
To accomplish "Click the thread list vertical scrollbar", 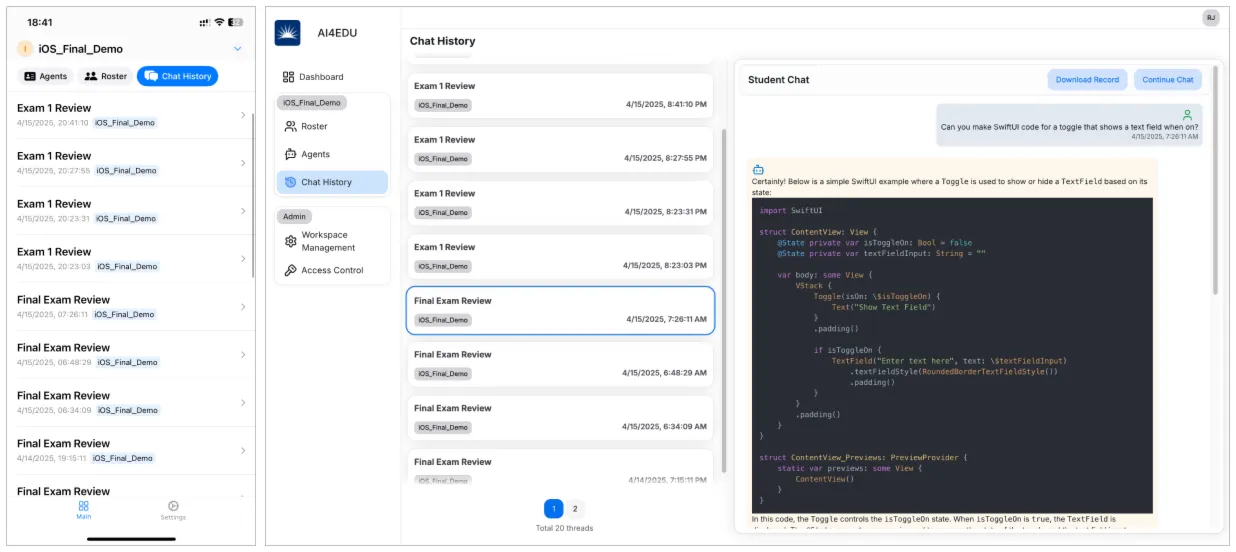I will coord(724,300).
